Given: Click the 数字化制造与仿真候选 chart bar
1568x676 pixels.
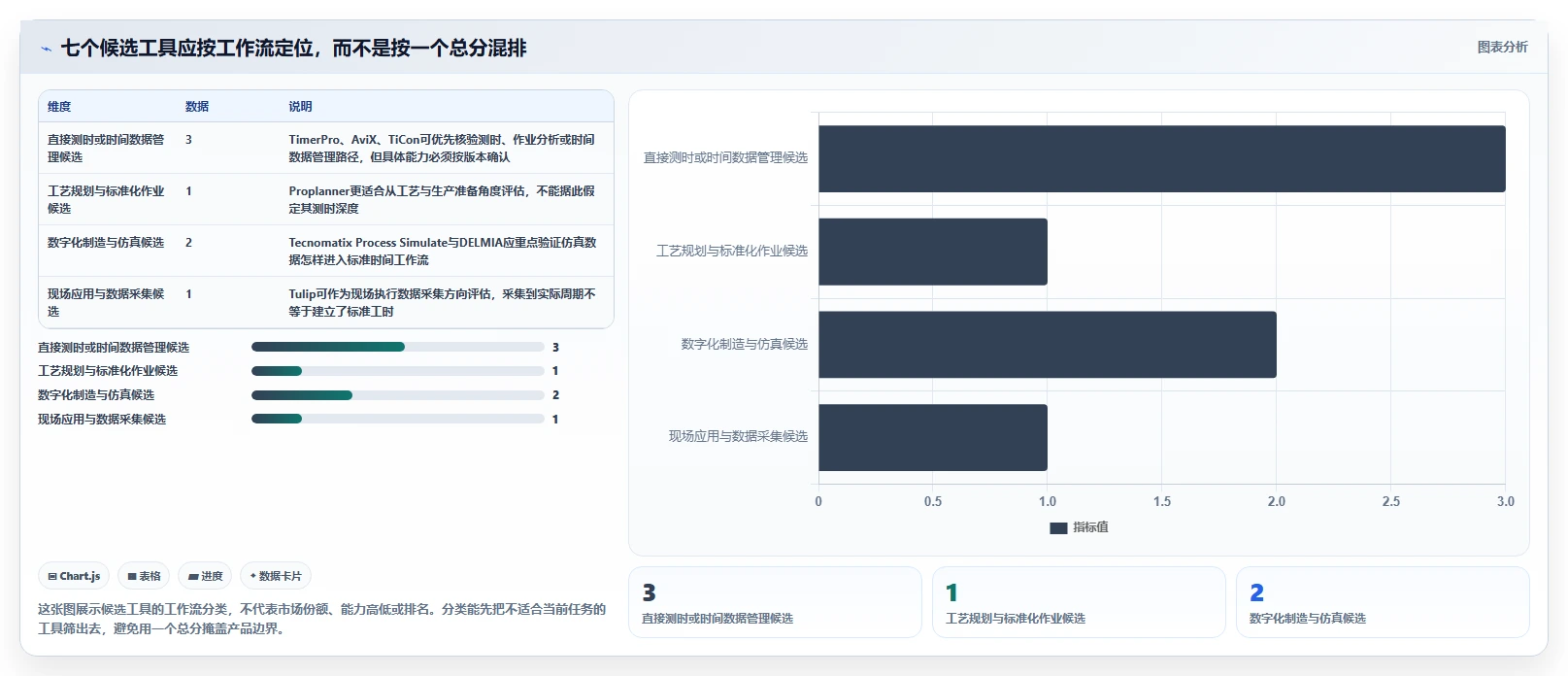Looking at the screenshot, I should click(1048, 345).
